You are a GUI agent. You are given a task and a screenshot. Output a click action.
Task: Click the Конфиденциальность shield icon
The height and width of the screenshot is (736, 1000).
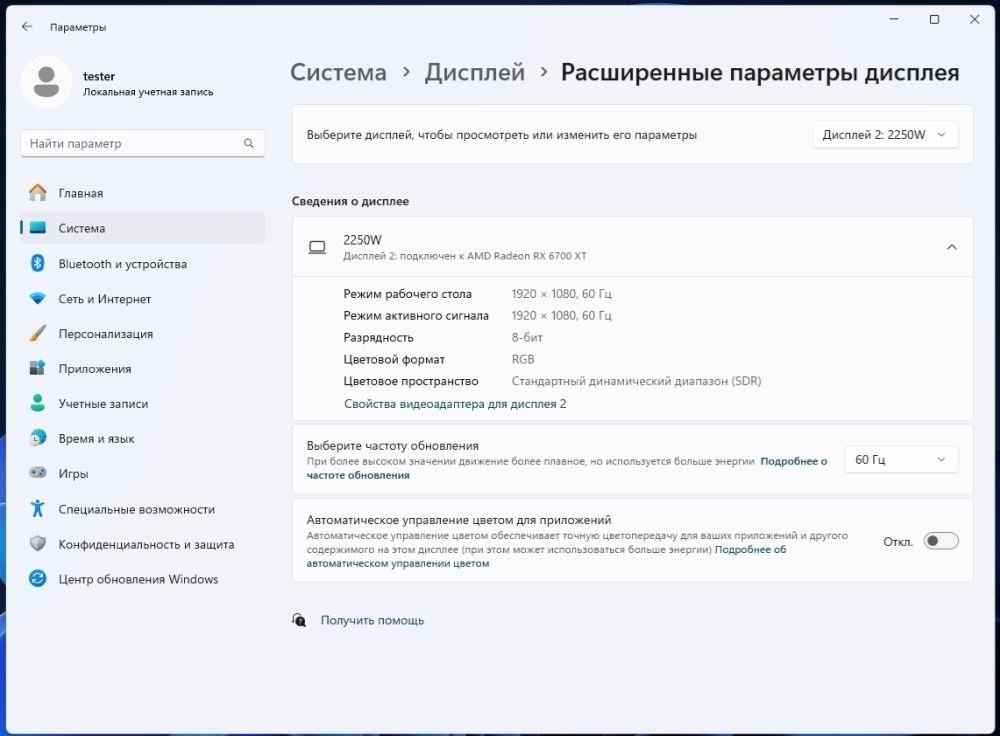tap(38, 543)
